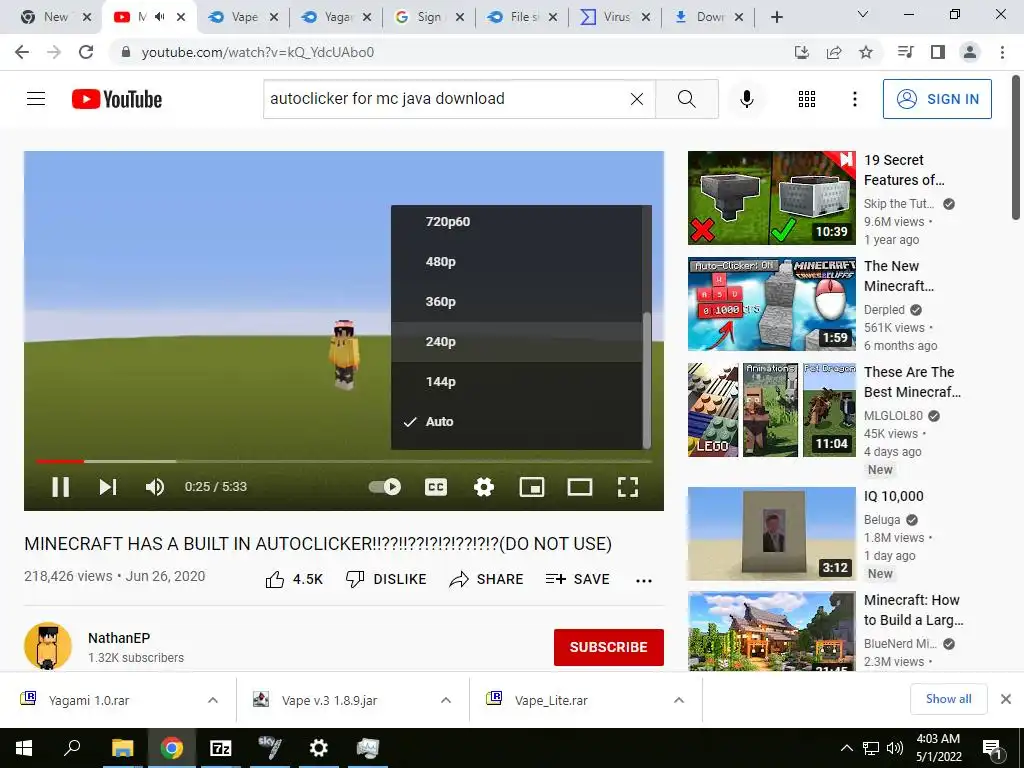Open NathanEP channel avatar
1024x768 pixels.
tap(48, 646)
